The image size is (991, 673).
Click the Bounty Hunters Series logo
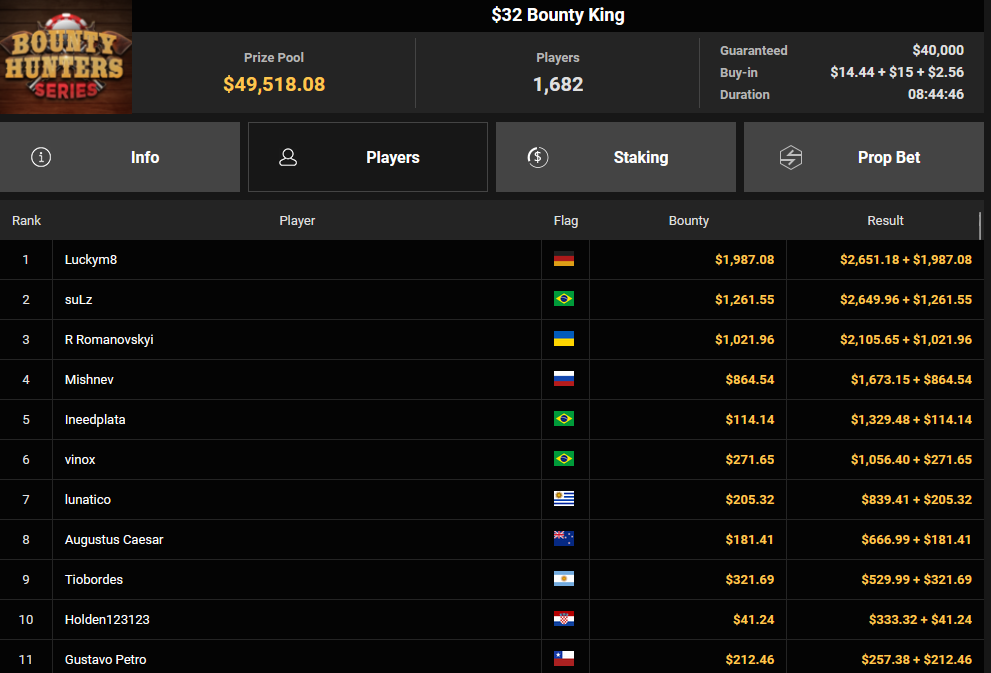66,57
